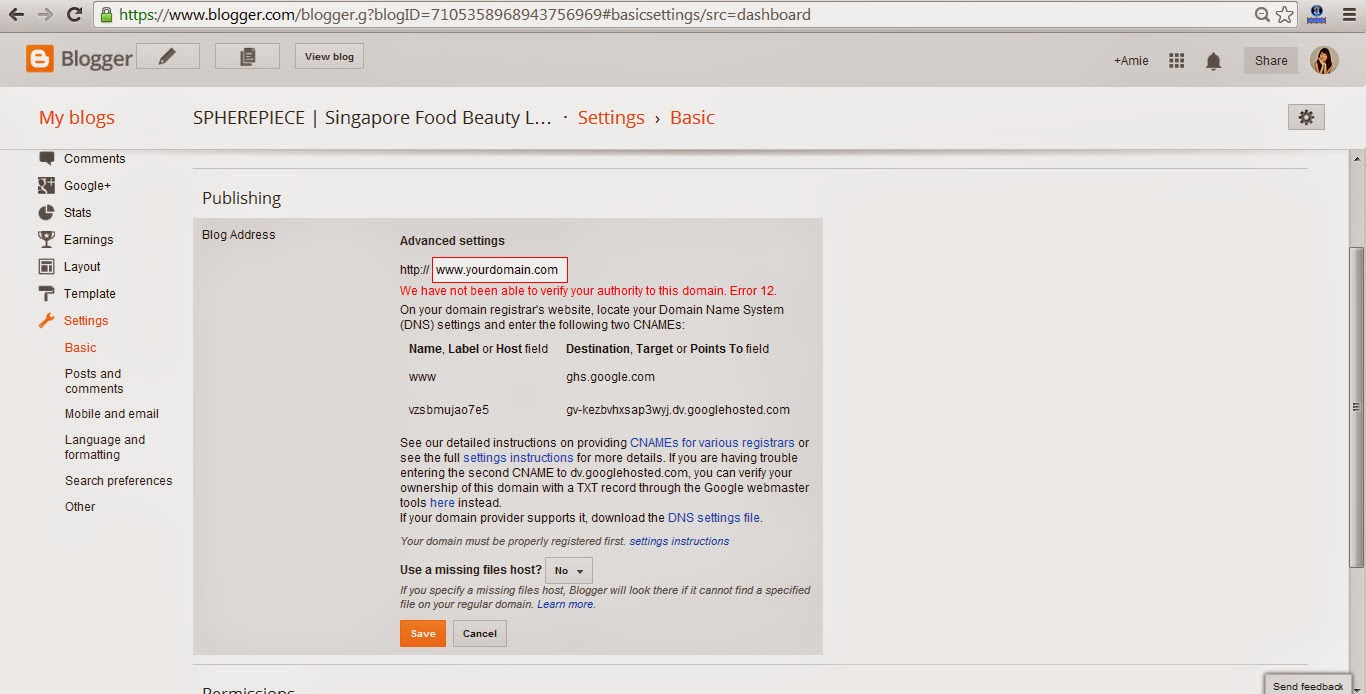Click the orange Save button
Image resolution: width=1366 pixels, height=694 pixels.
pyautogui.click(x=423, y=633)
